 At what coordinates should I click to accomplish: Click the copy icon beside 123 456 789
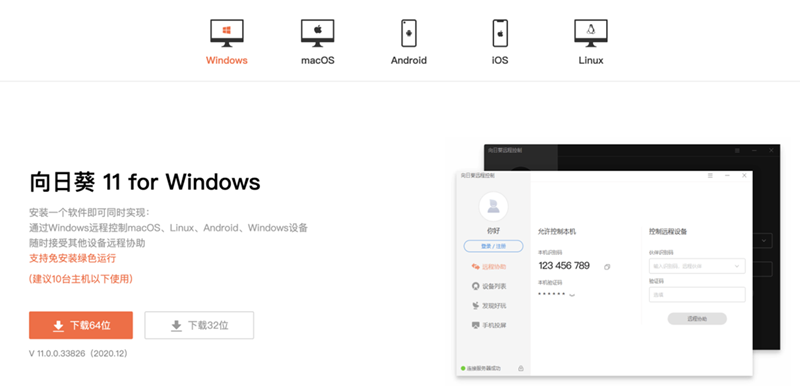tap(607, 266)
